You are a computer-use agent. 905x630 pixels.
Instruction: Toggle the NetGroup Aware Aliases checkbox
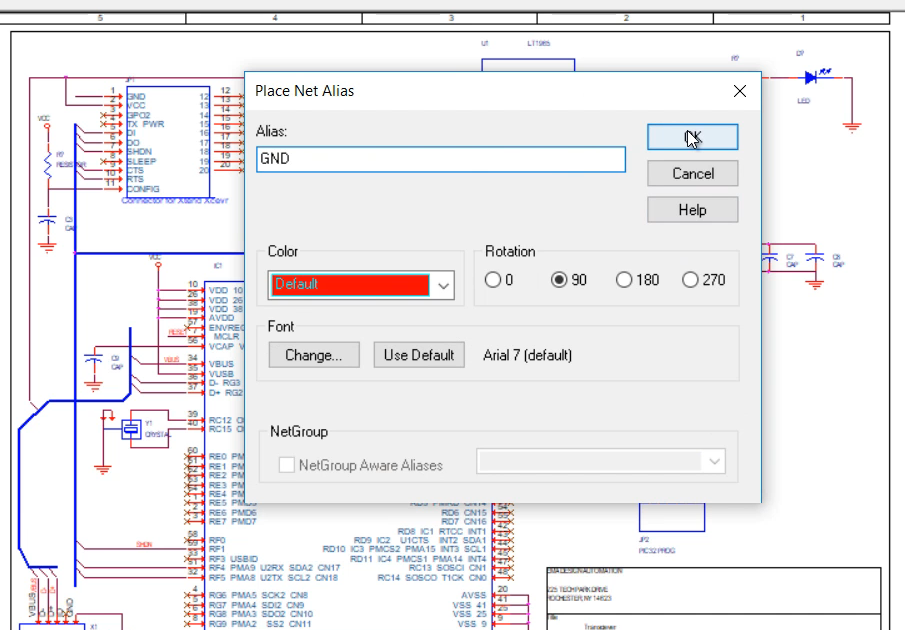[x=288, y=464]
